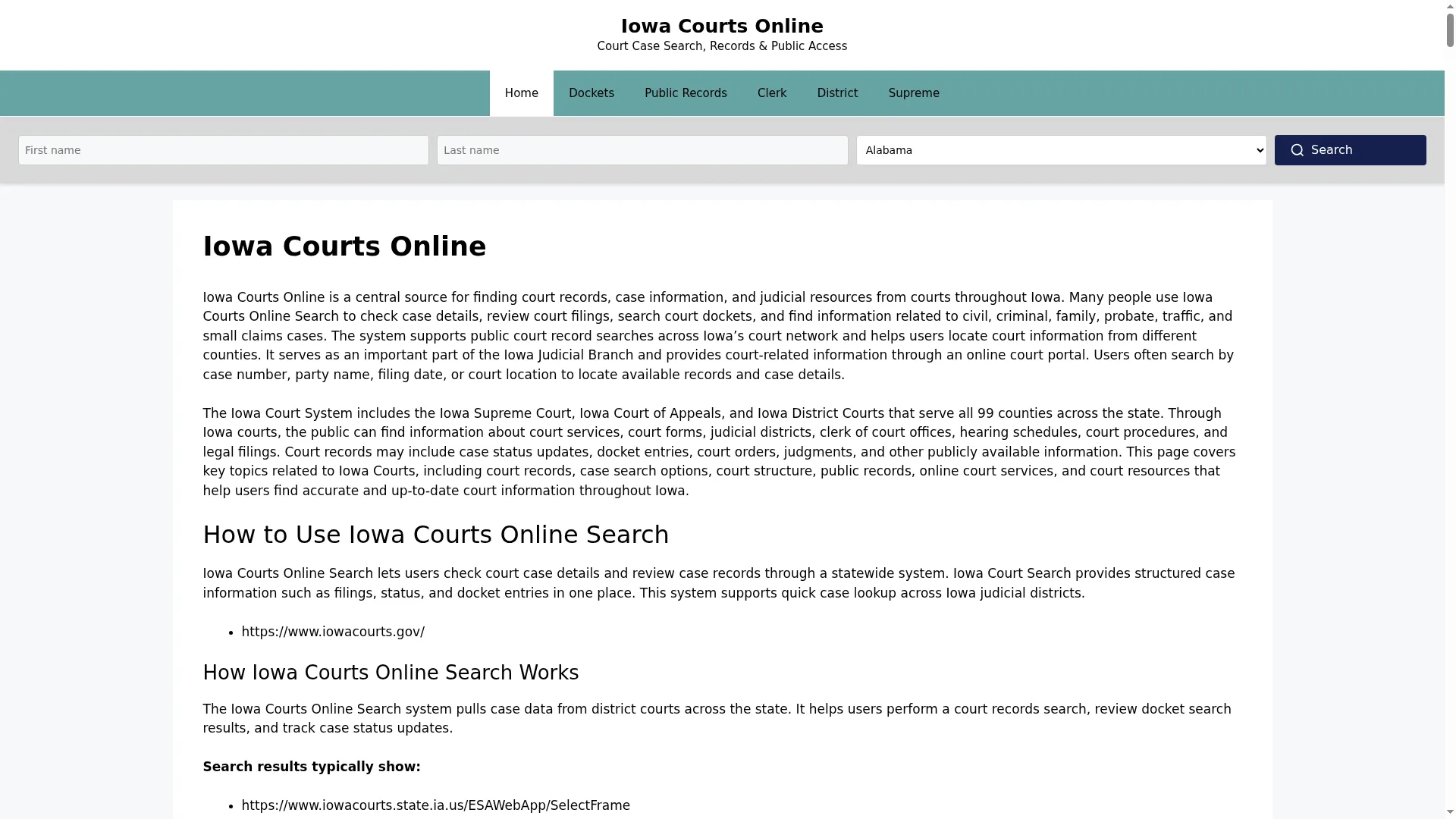The height and width of the screenshot is (819, 1456).
Task: Open the Dockets menu item
Action: tap(591, 93)
